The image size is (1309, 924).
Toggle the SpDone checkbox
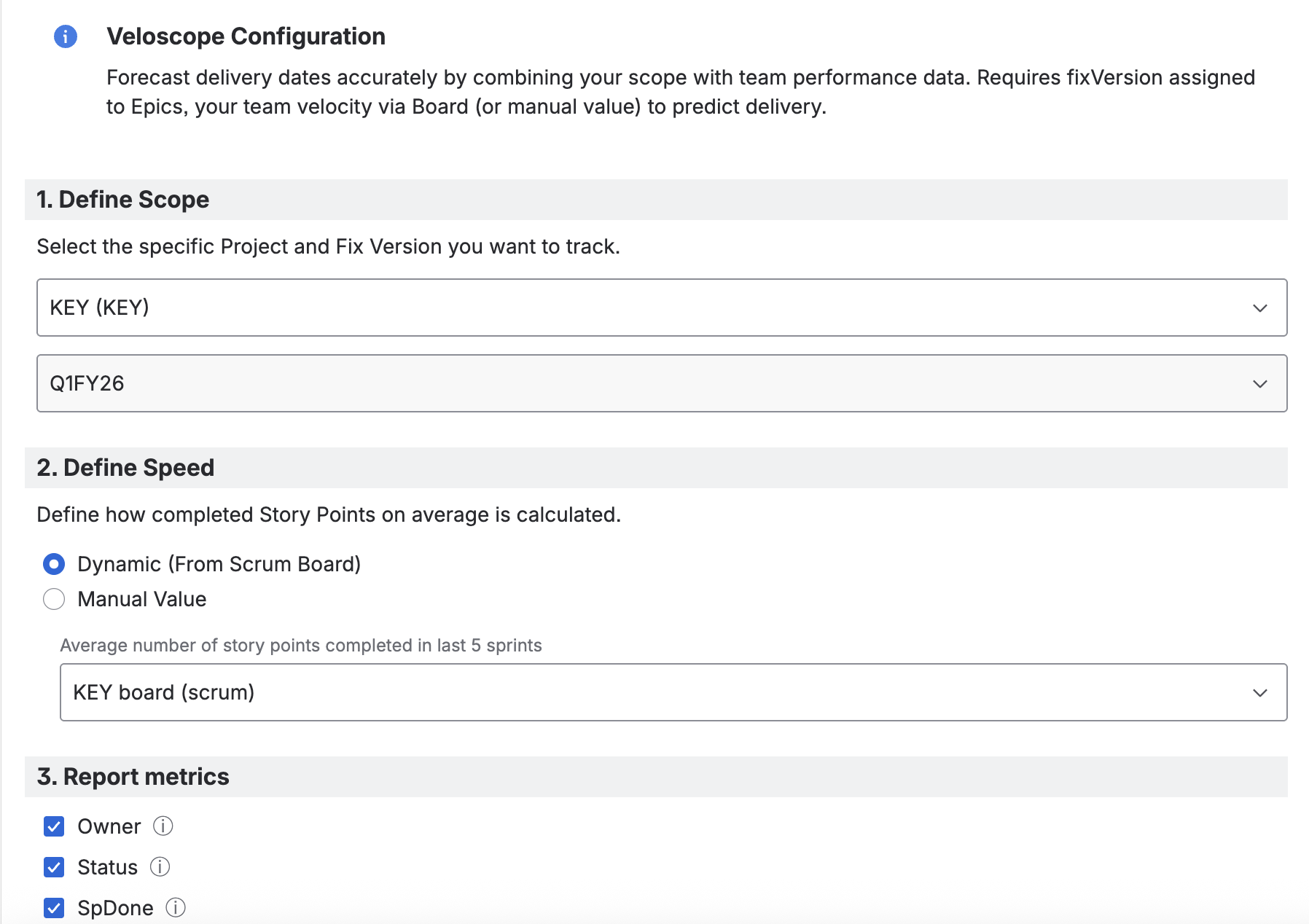(x=54, y=908)
